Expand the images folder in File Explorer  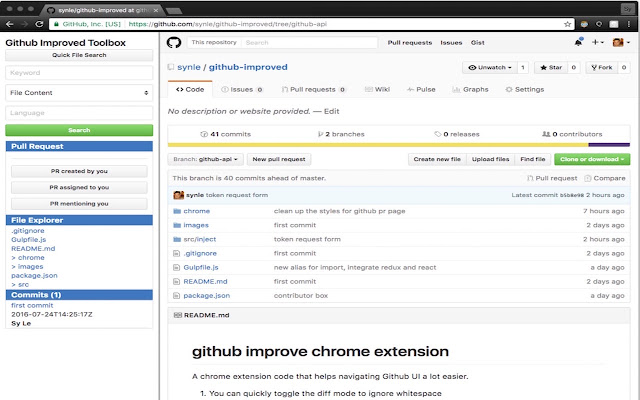click(x=27, y=267)
